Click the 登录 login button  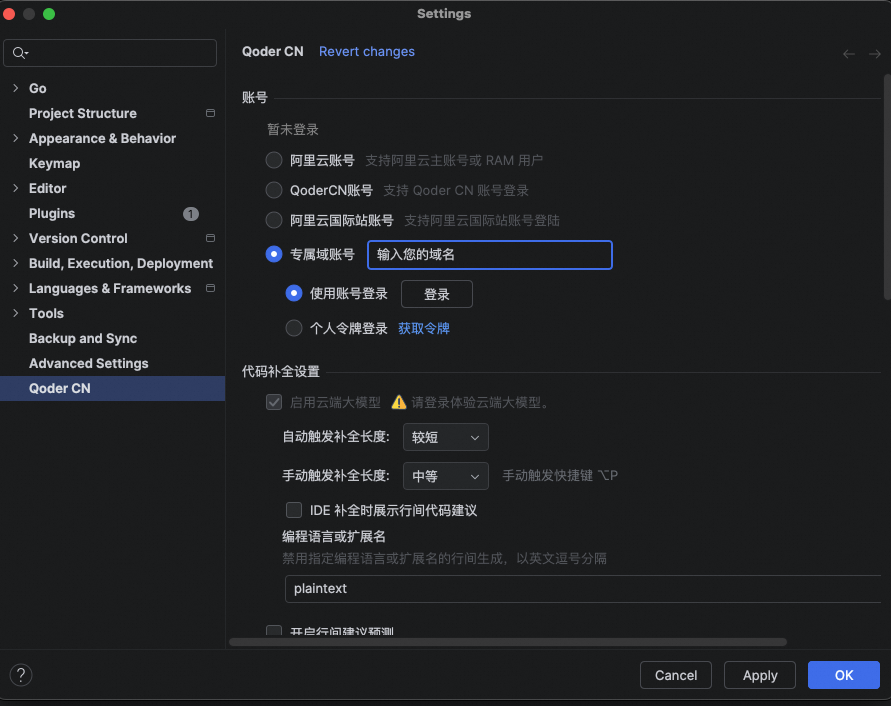pyautogui.click(x=436, y=294)
